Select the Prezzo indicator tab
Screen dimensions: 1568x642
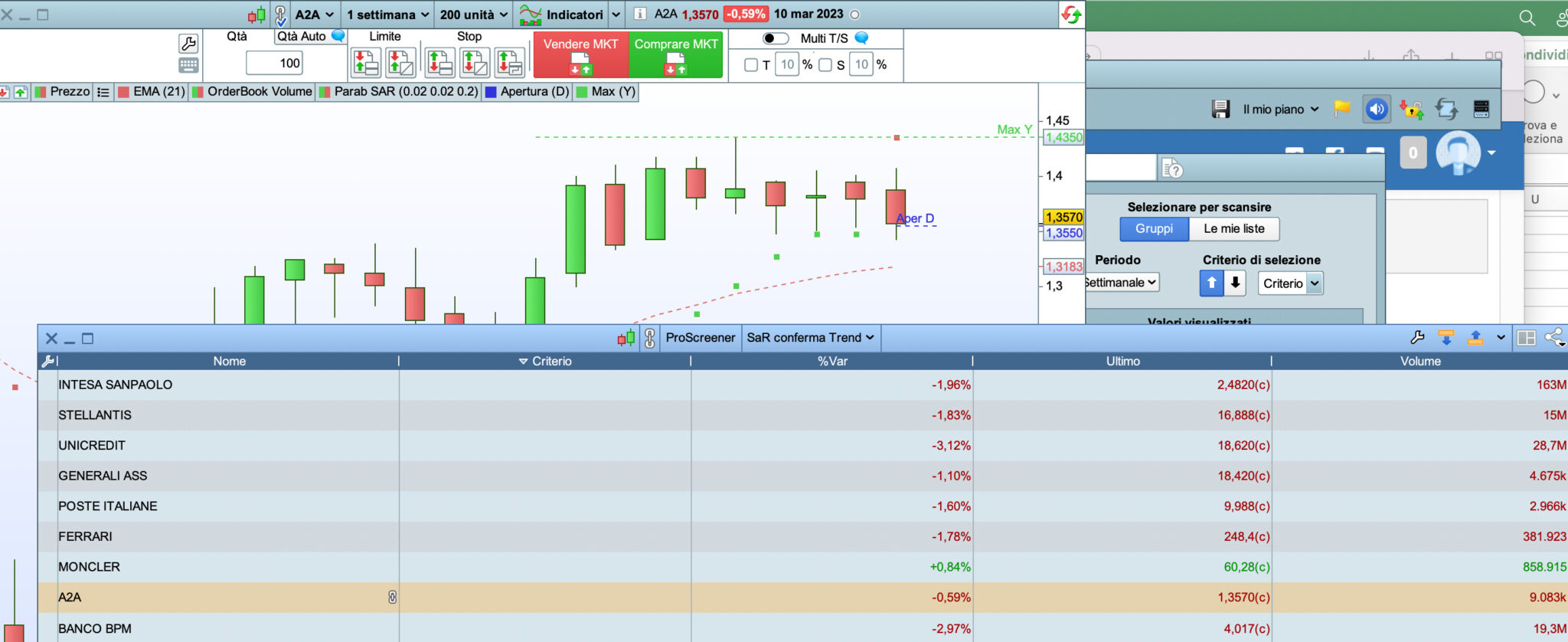[x=64, y=92]
